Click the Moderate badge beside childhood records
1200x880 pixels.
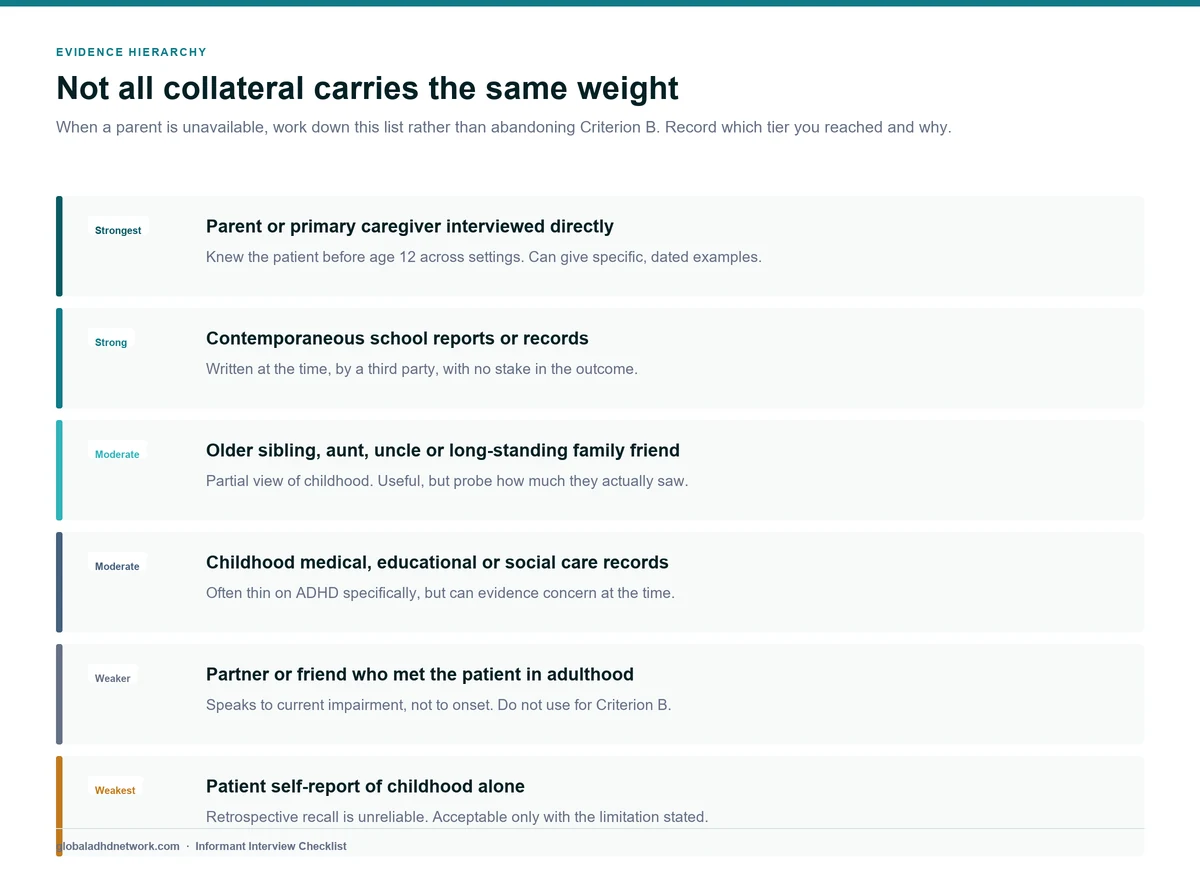click(x=117, y=566)
